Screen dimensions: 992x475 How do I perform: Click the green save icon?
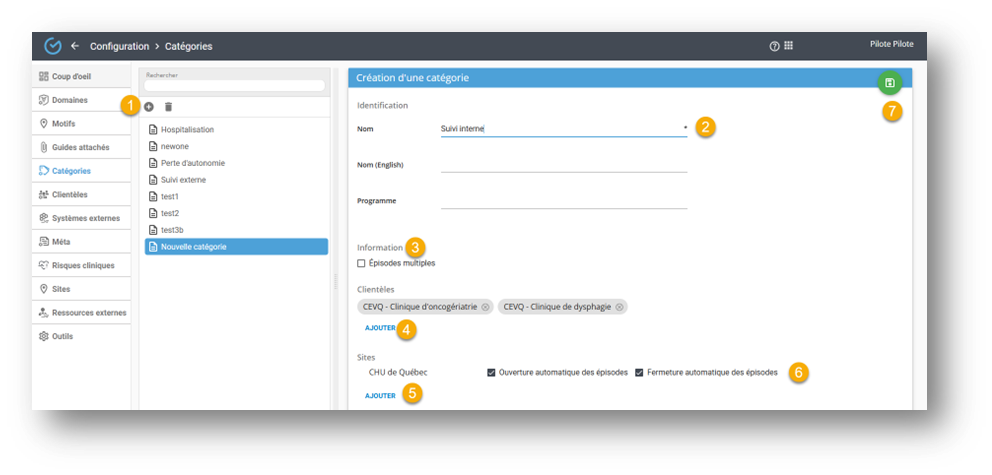[x=888, y=83]
